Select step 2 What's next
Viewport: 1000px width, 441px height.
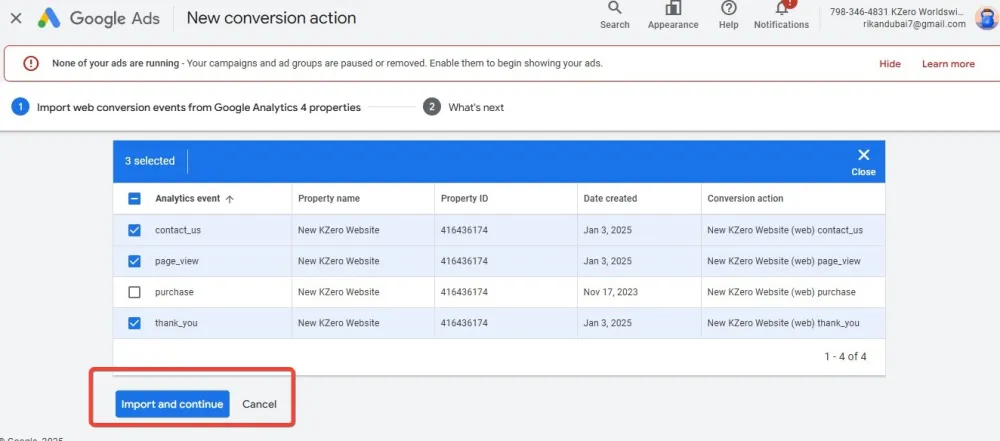click(x=464, y=107)
